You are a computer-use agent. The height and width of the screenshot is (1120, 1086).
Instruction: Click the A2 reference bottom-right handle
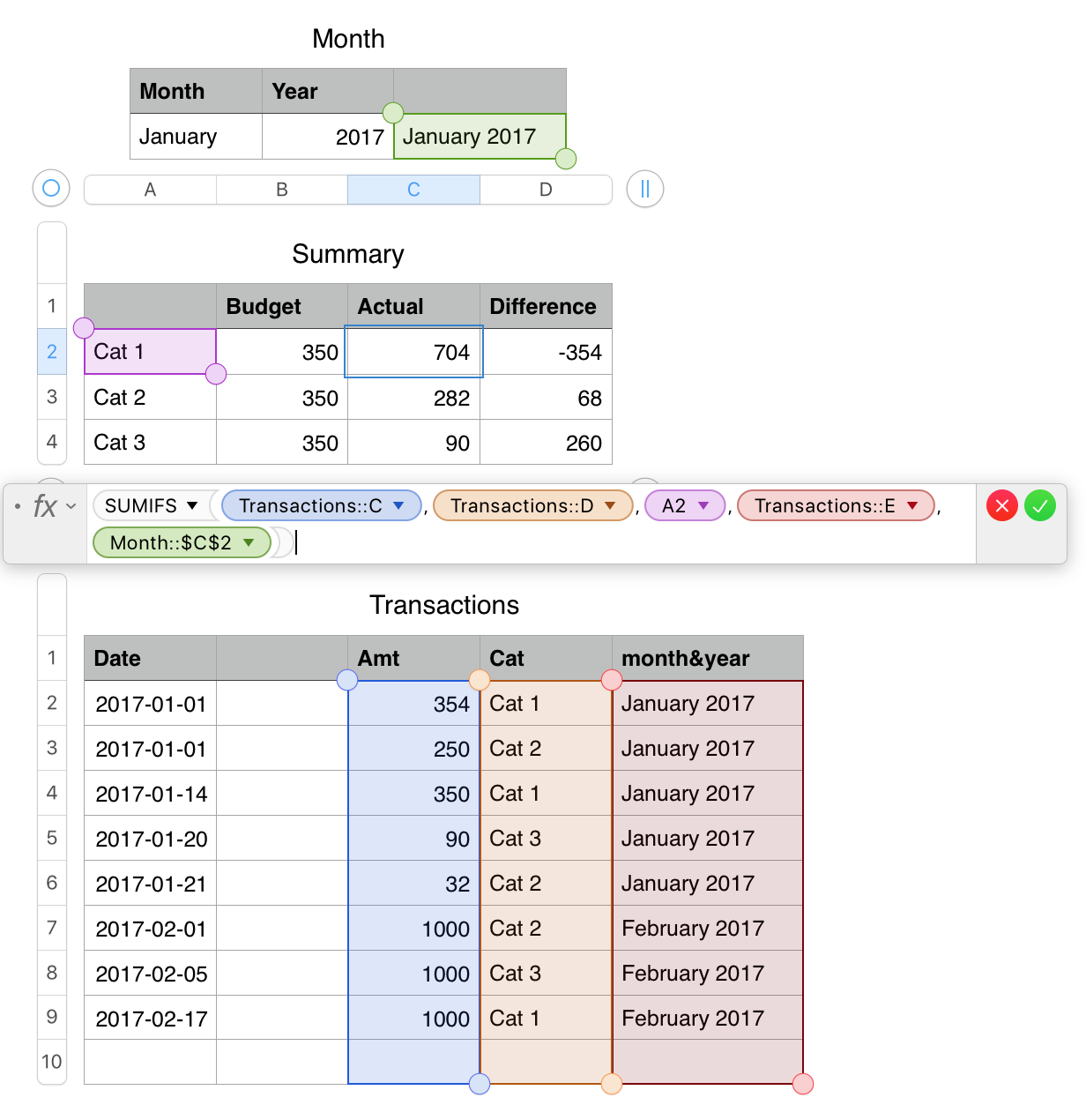tap(216, 374)
